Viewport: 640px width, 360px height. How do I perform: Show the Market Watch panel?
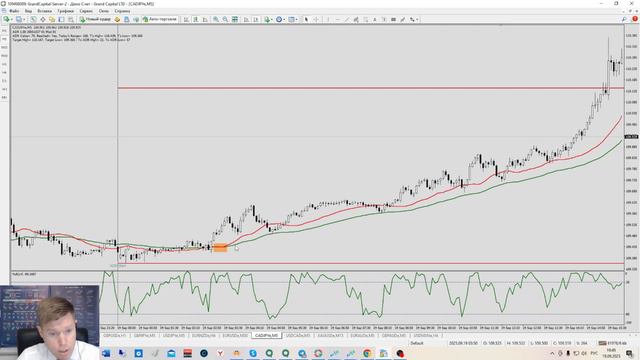[x=33, y=19]
